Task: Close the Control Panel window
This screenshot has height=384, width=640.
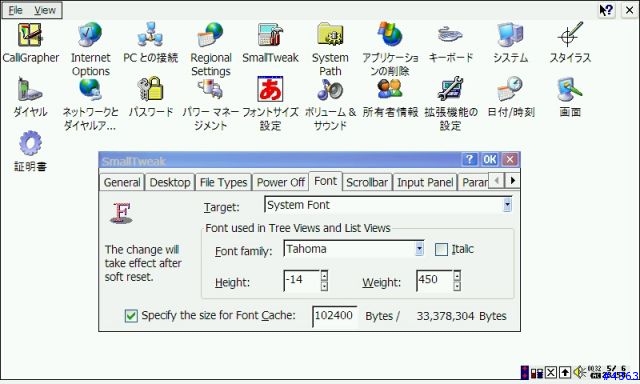Action: (x=630, y=10)
